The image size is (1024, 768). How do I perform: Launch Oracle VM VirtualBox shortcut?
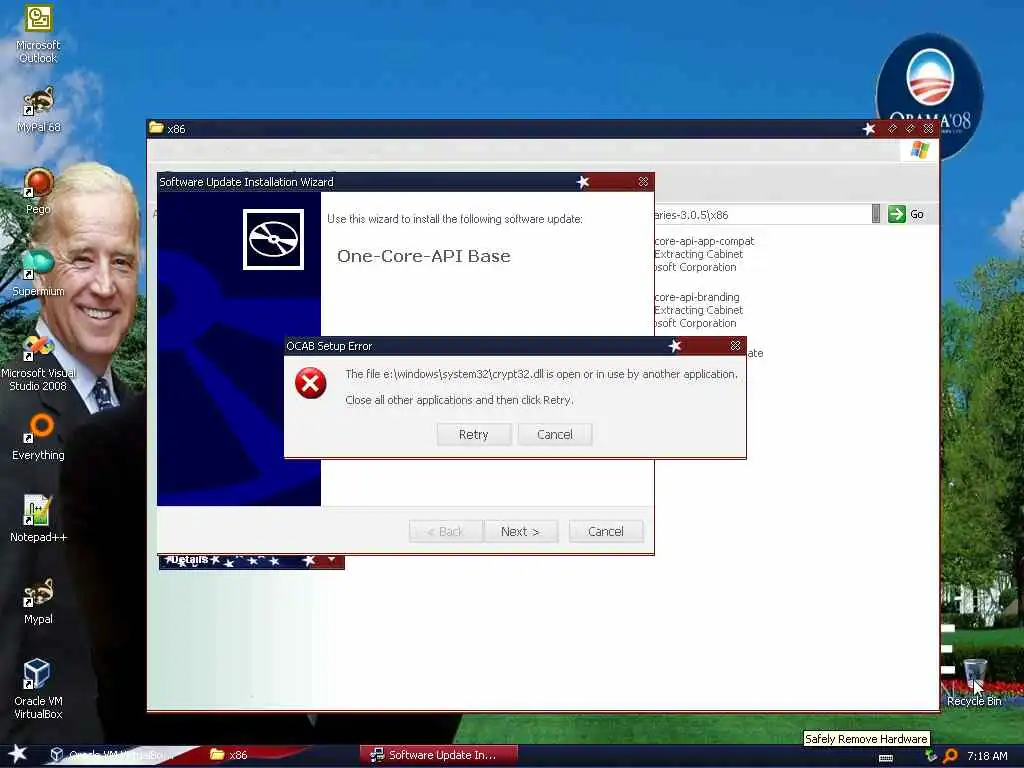click(x=38, y=689)
